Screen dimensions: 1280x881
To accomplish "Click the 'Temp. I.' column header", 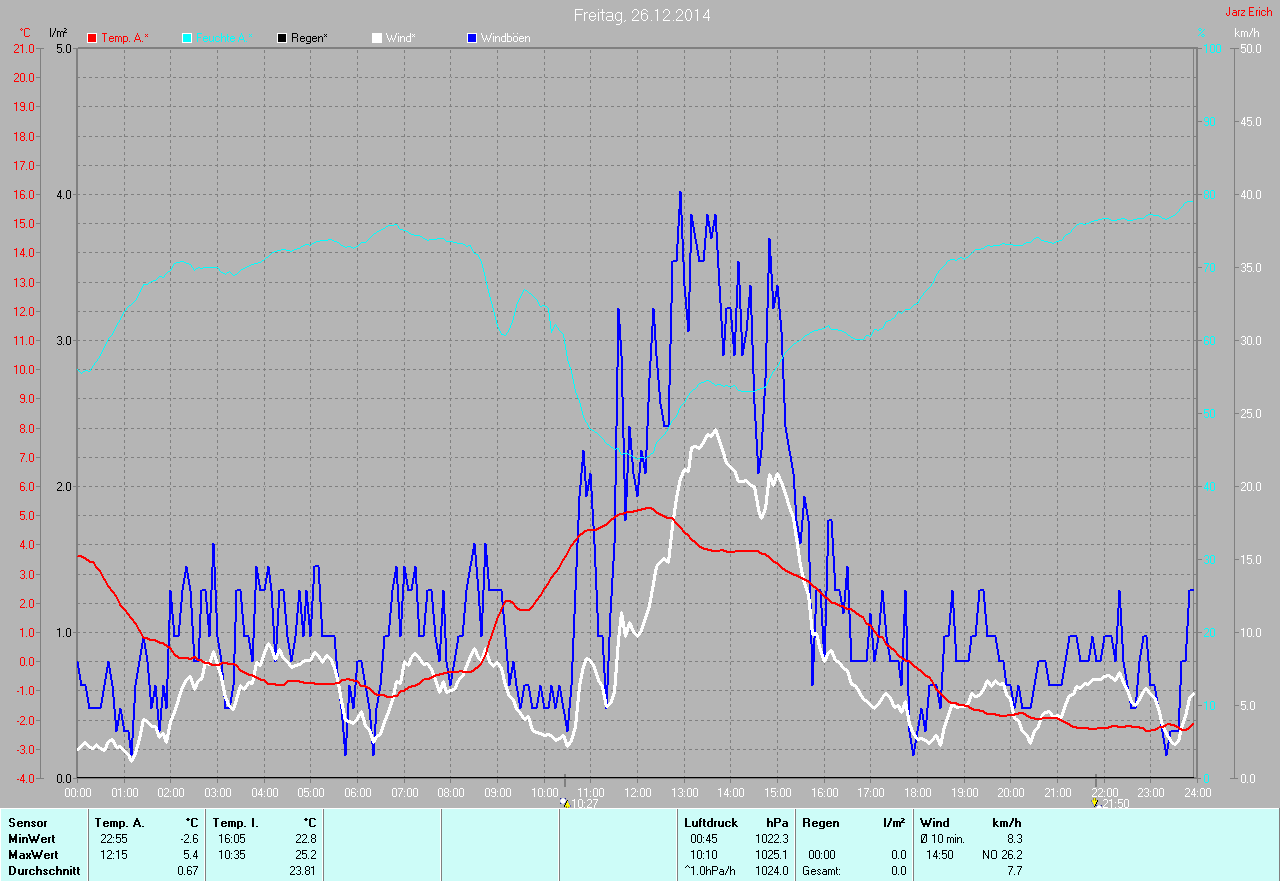I will (x=236, y=823).
